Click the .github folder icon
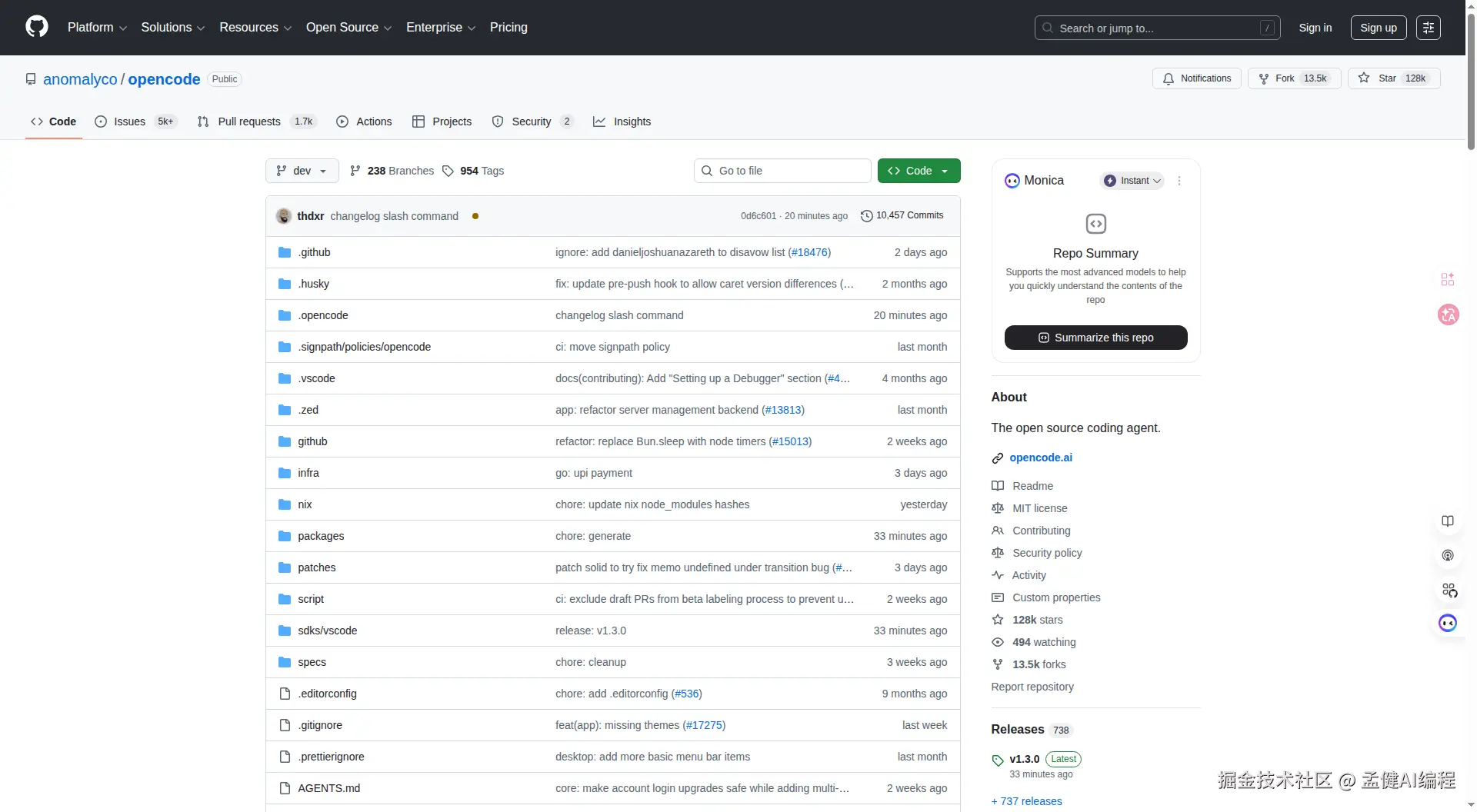Screen dimensions: 1477x812 click(x=284, y=251)
